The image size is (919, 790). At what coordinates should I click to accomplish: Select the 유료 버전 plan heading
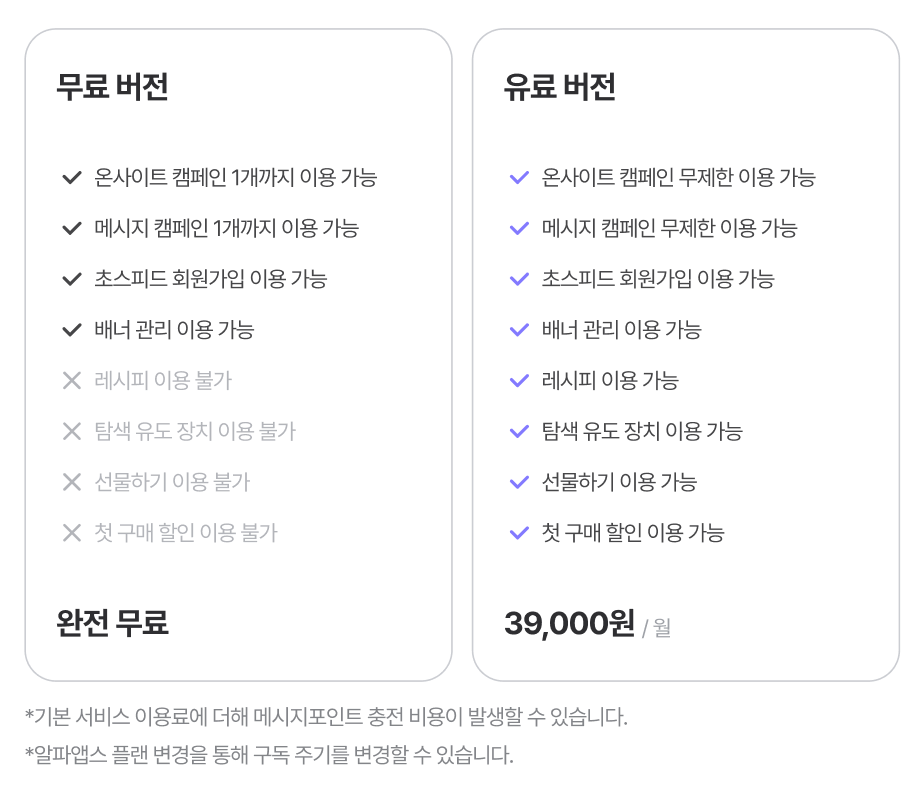(560, 87)
